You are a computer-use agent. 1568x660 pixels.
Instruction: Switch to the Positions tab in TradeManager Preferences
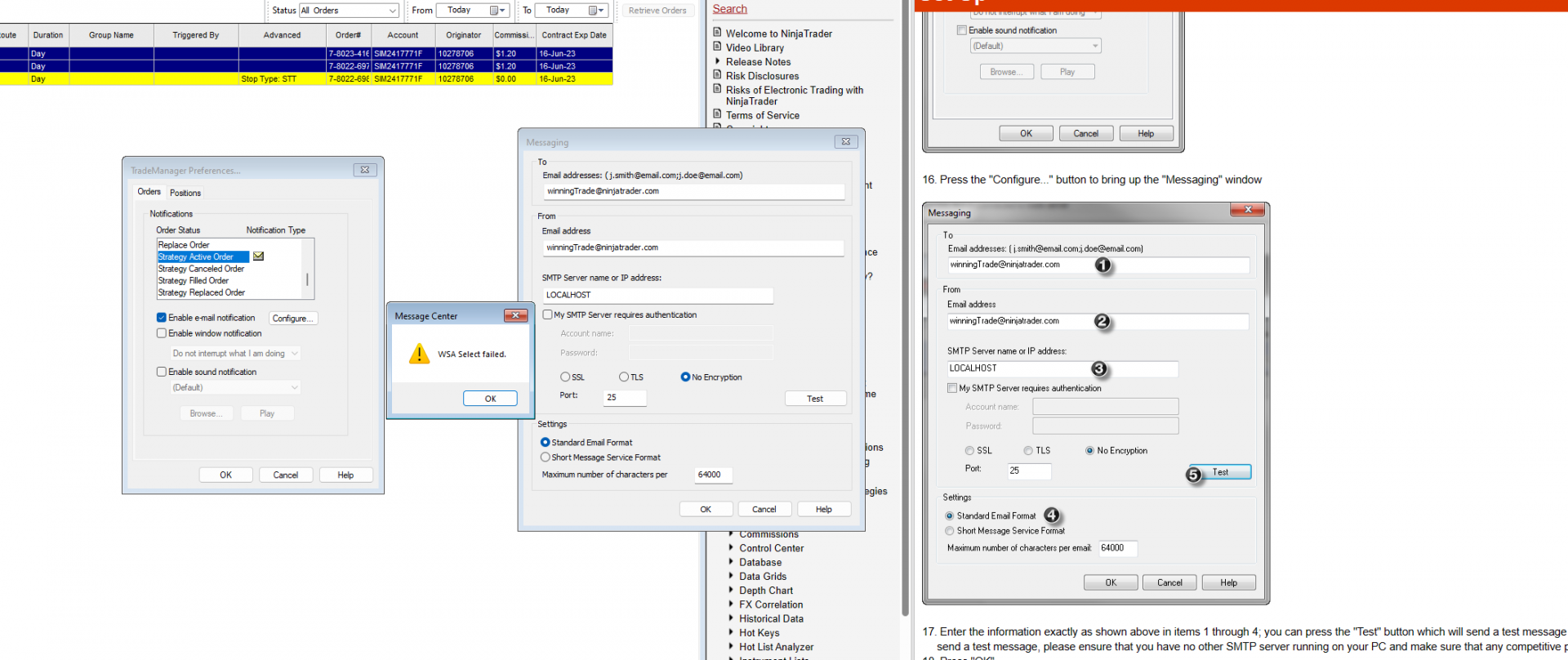click(x=185, y=193)
